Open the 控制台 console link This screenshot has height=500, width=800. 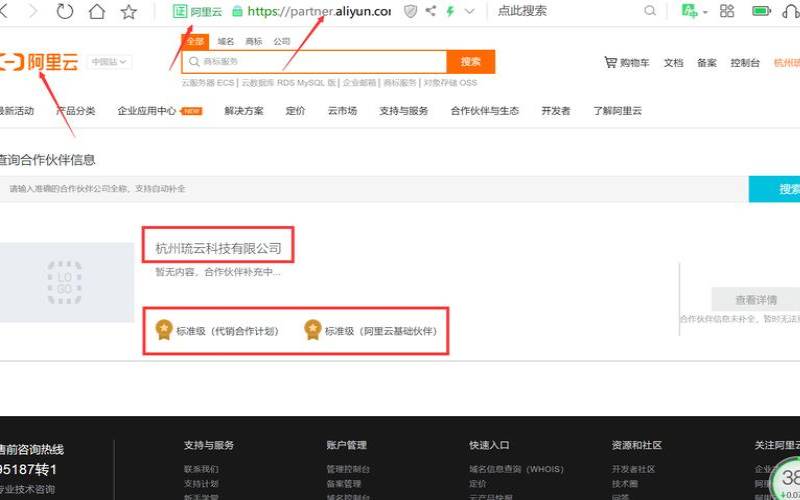[745, 63]
